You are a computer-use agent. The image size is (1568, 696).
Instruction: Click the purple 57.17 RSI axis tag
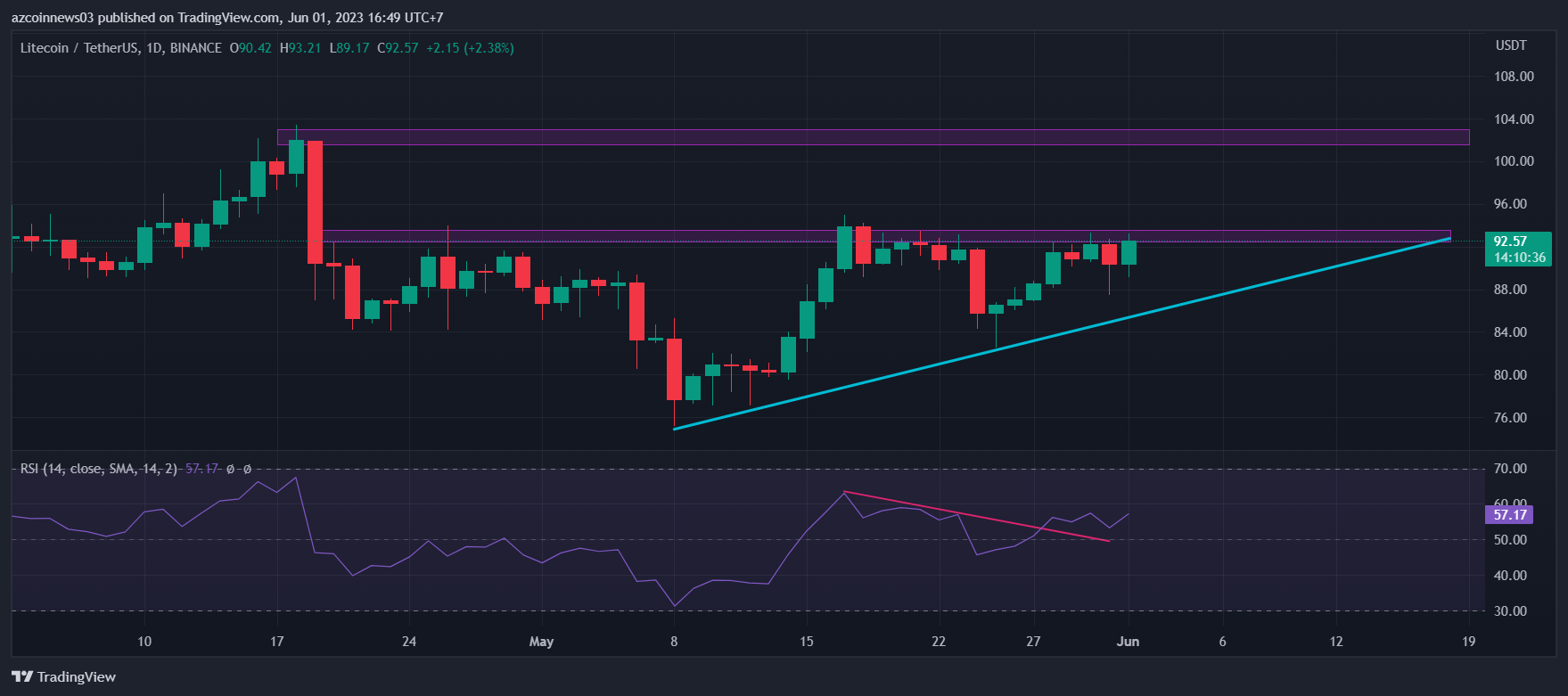pos(1510,515)
